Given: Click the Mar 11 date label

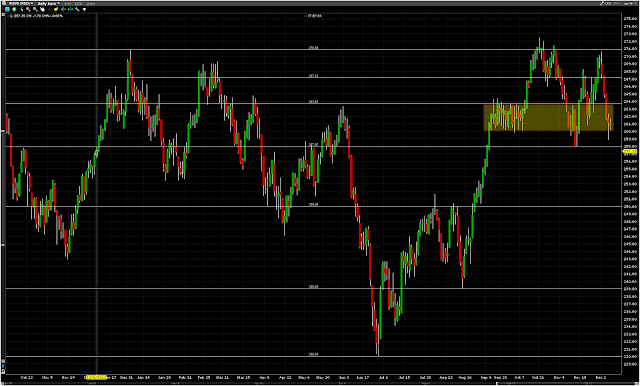Looking at the screenshot, I should tap(222, 377).
